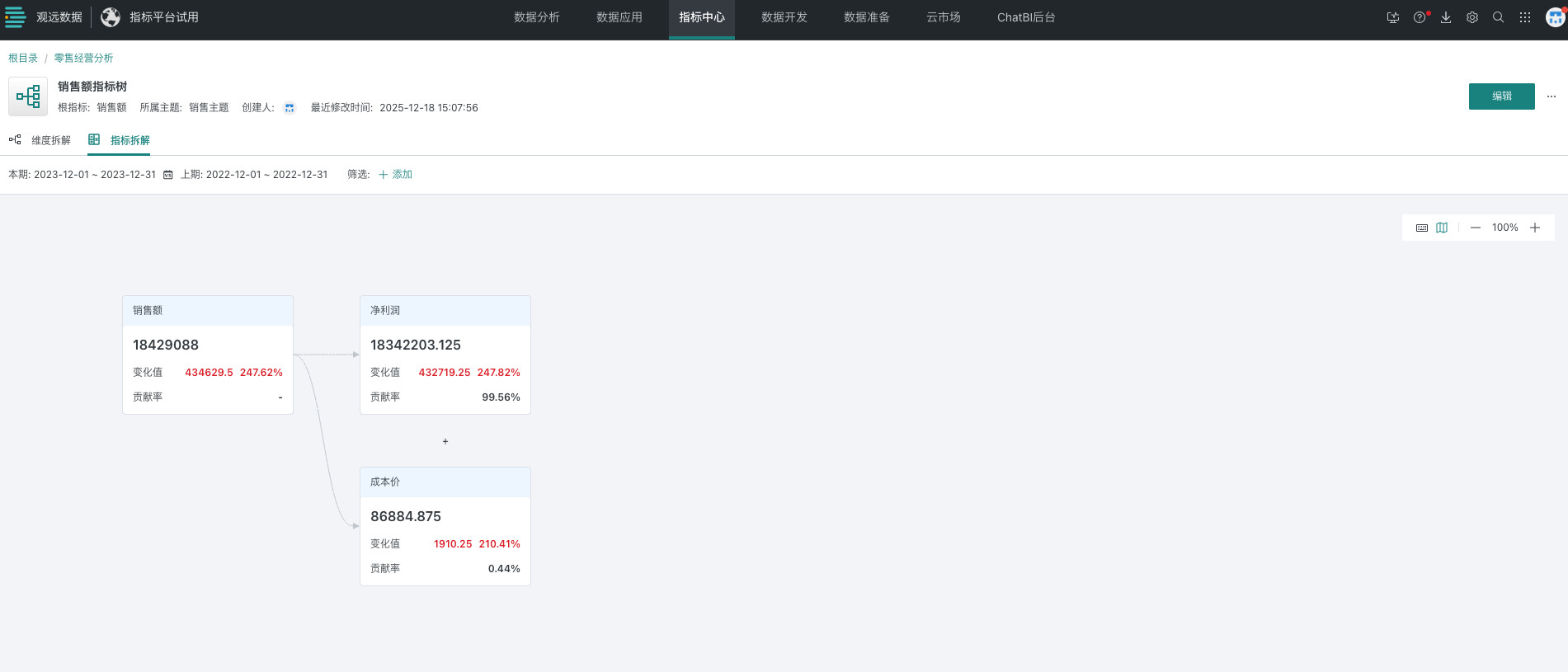The height and width of the screenshot is (672, 1568).
Task: Select the 成本价 metric node card
Action: tap(445, 525)
